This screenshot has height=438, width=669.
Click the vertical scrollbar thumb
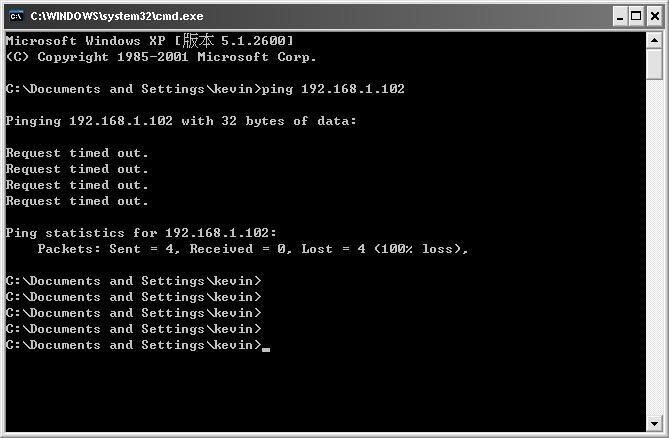654,64
